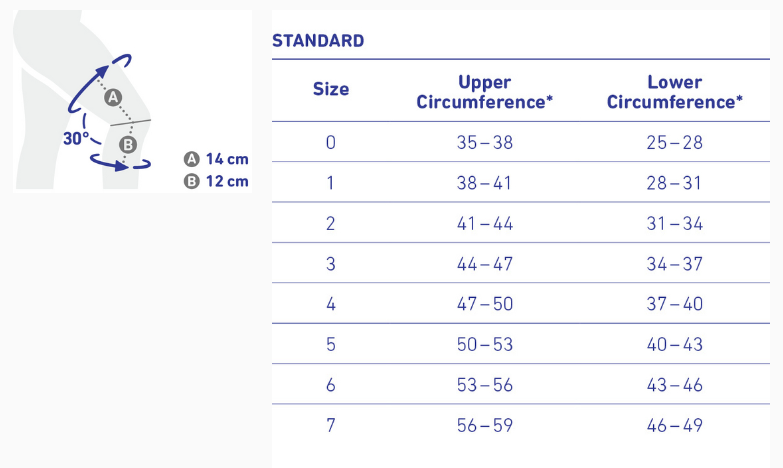Click the 47–50 upper circumference value
The height and width of the screenshot is (468, 783).
click(484, 304)
